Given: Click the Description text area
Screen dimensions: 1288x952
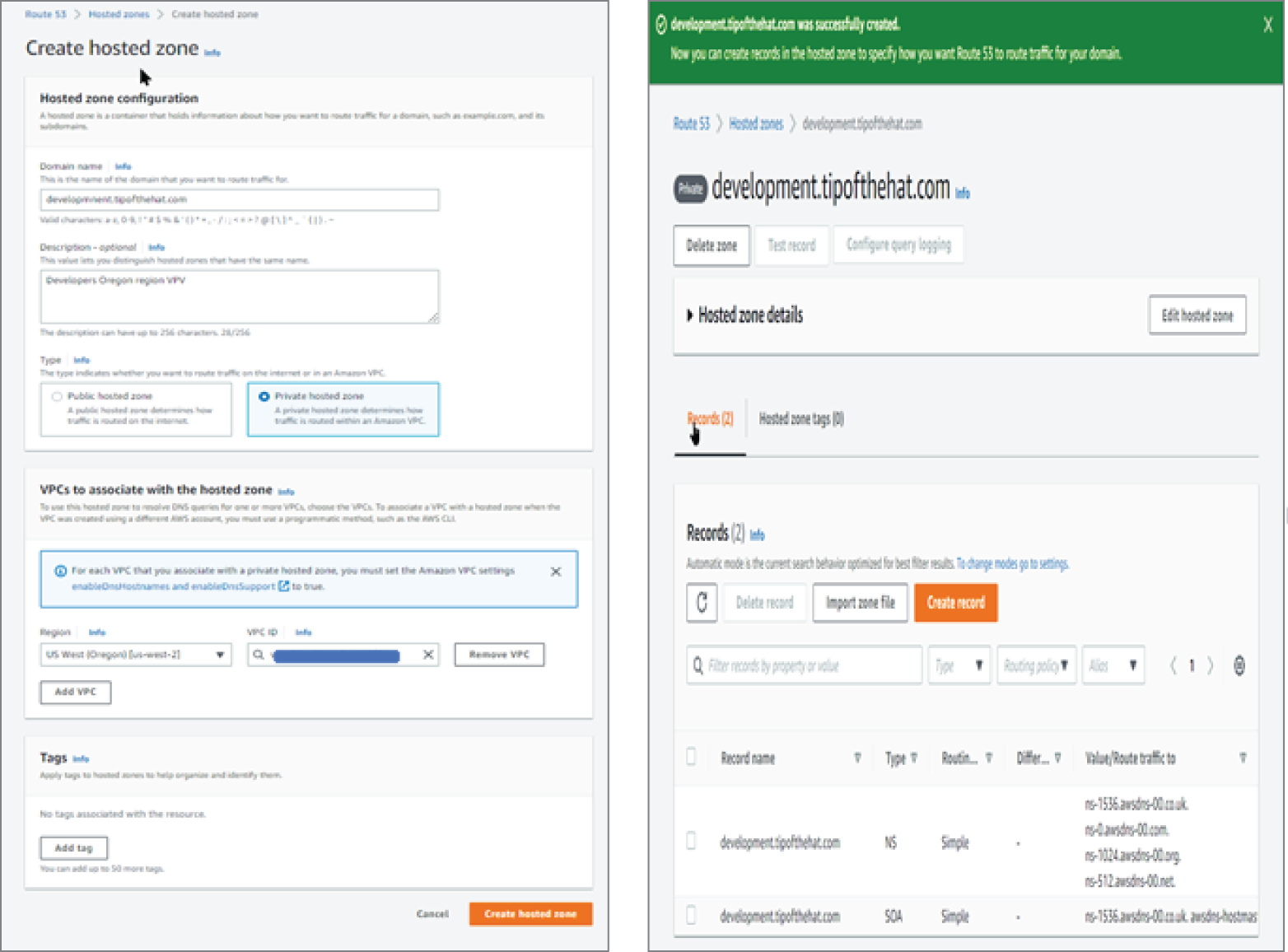Looking at the screenshot, I should tap(239, 296).
